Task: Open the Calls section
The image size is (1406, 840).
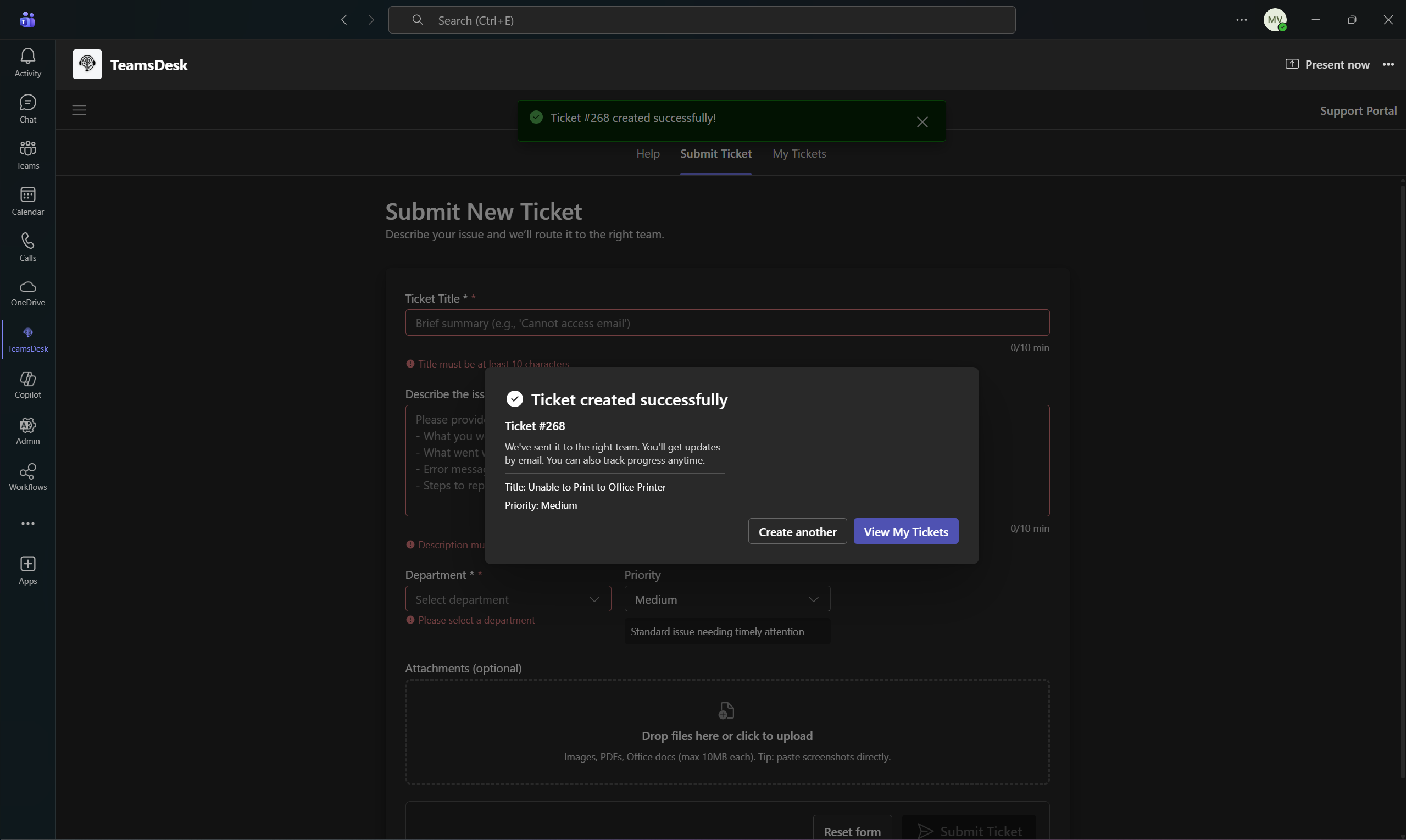Action: pos(27,246)
